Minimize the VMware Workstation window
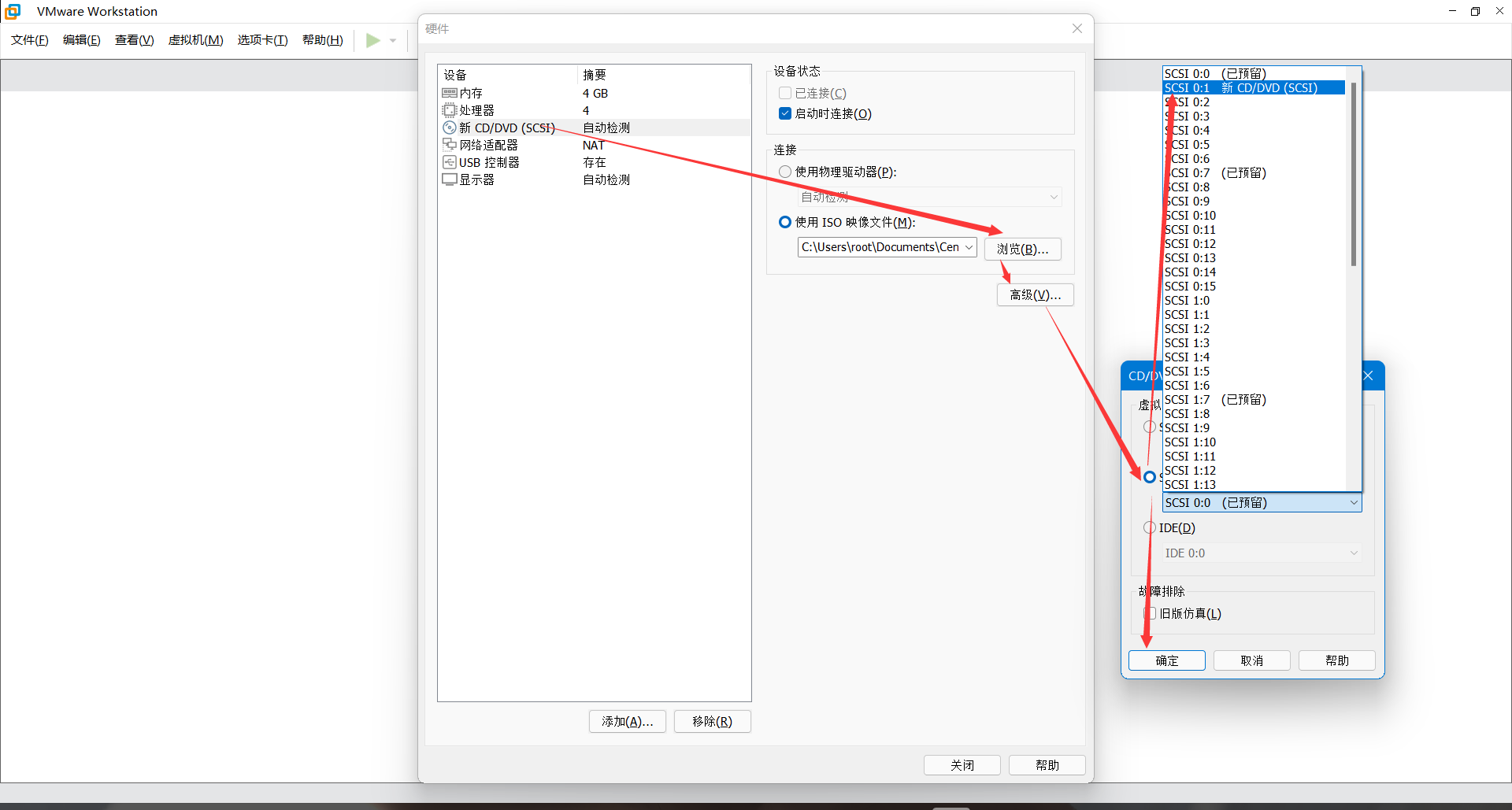 pos(1452,11)
